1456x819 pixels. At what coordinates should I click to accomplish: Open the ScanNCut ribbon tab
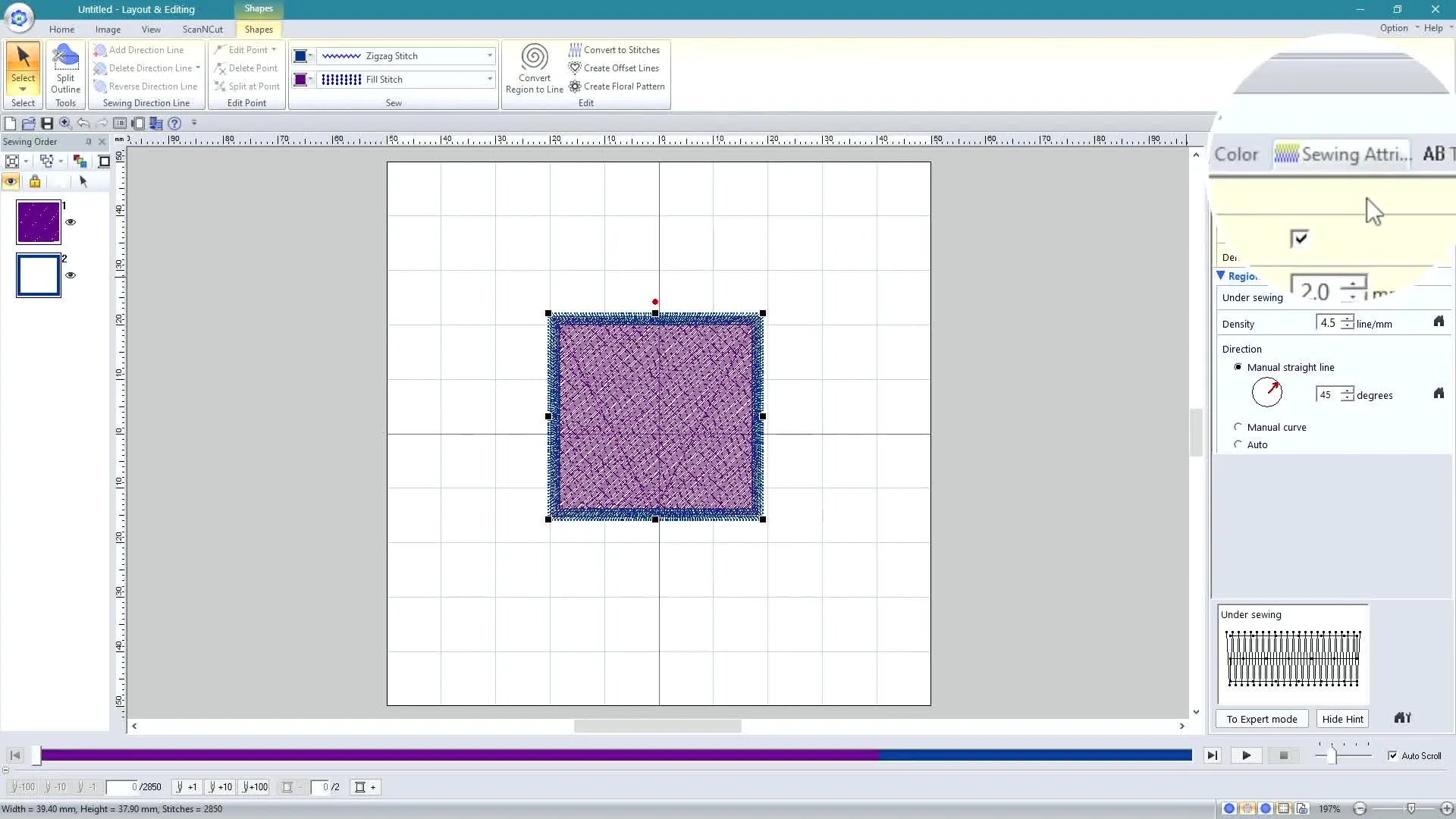pyautogui.click(x=202, y=30)
